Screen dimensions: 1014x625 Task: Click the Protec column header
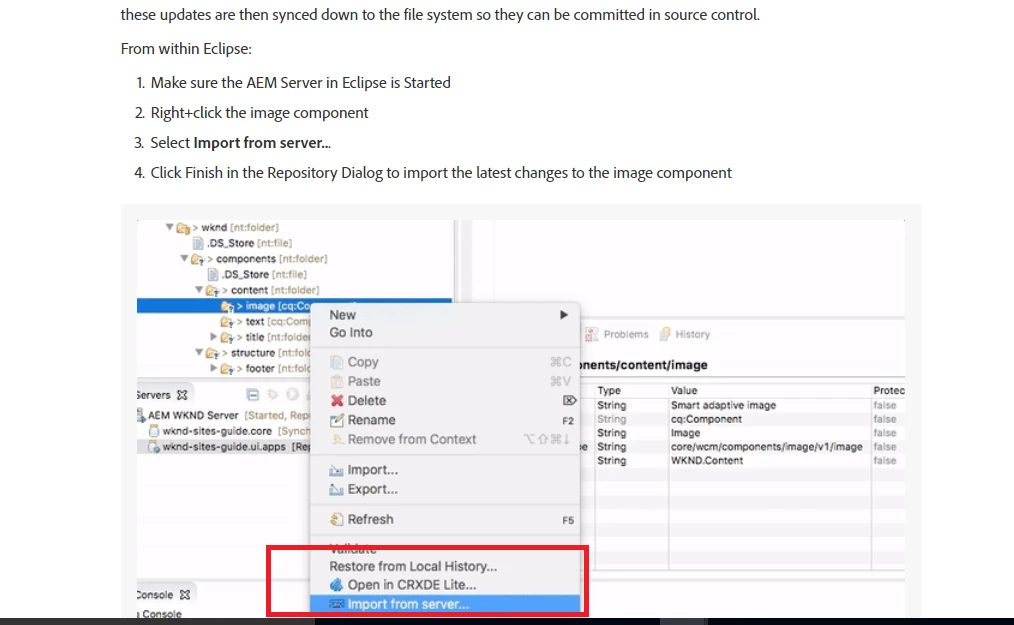889,391
